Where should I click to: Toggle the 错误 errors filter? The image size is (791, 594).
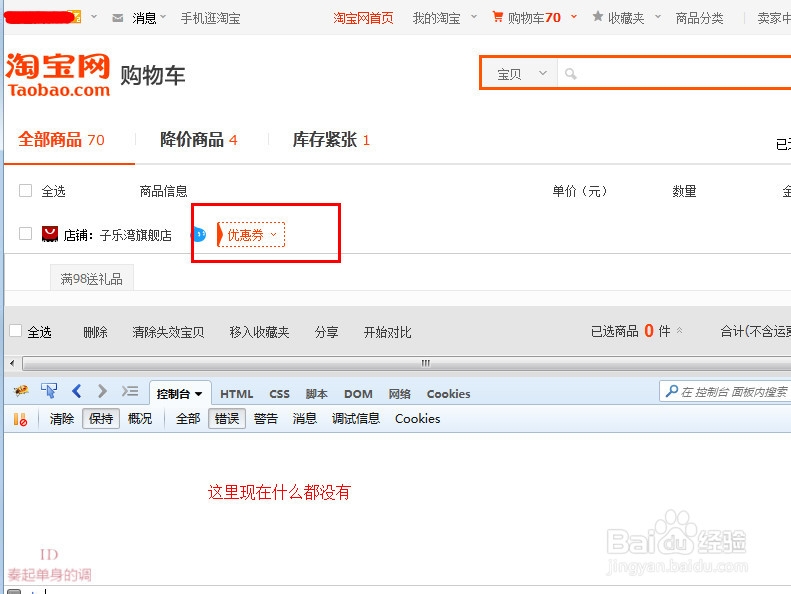click(x=227, y=419)
